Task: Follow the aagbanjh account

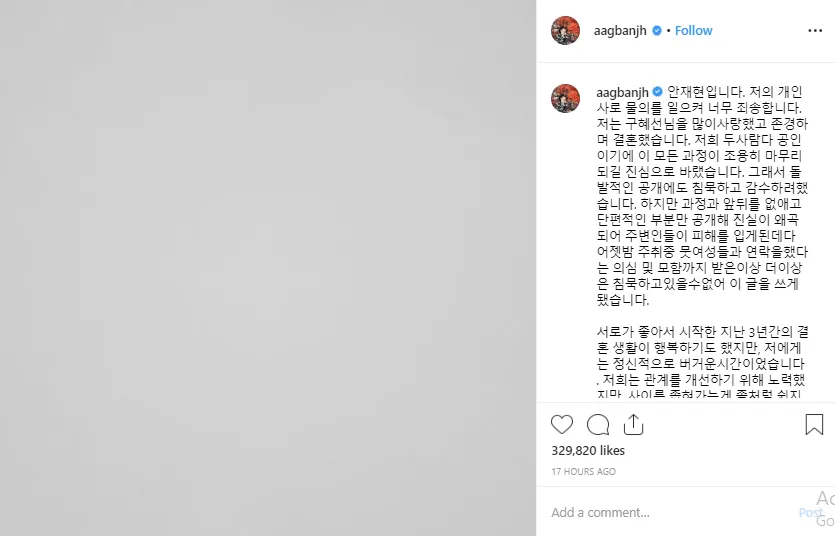Action: coord(693,30)
